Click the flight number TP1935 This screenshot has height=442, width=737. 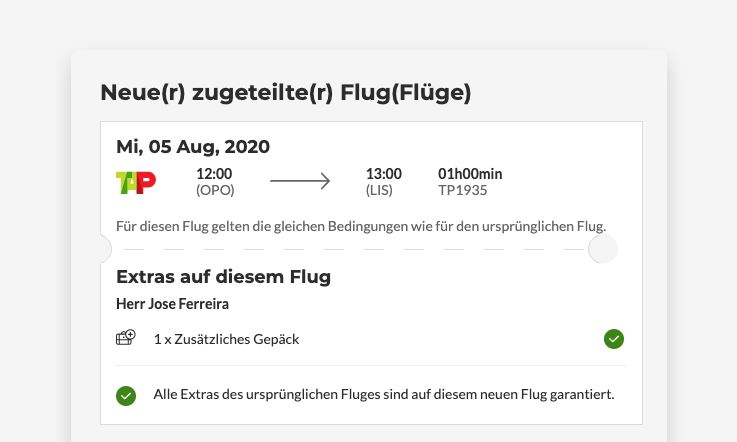pos(463,190)
